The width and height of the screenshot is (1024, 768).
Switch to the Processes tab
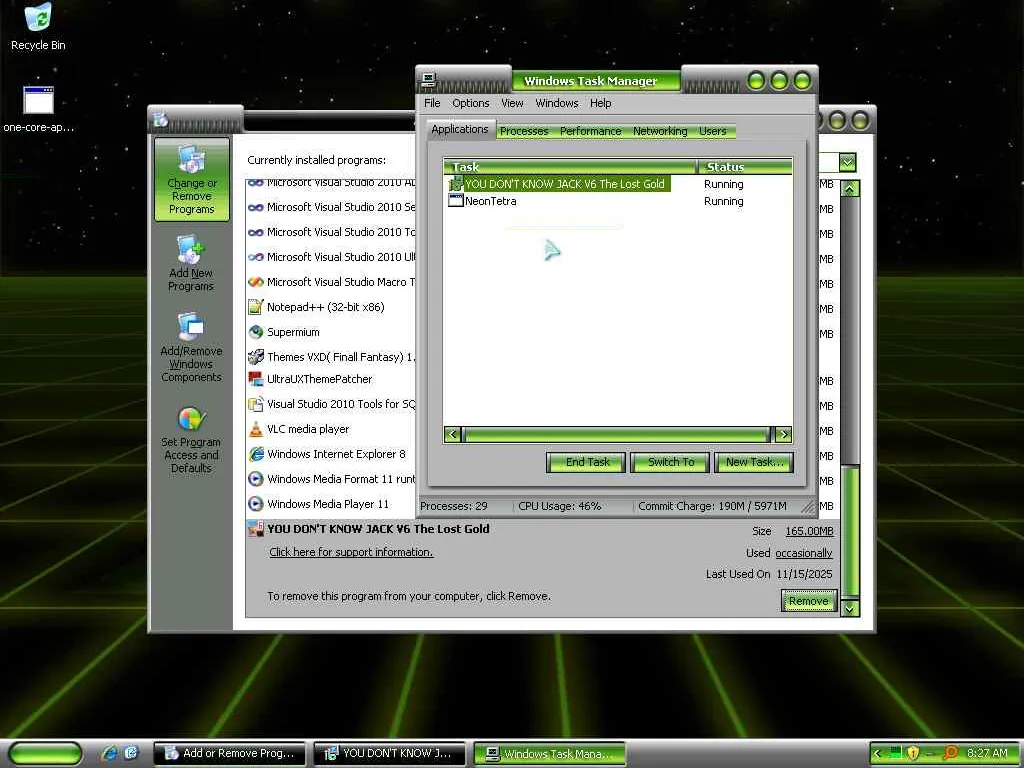[524, 131]
